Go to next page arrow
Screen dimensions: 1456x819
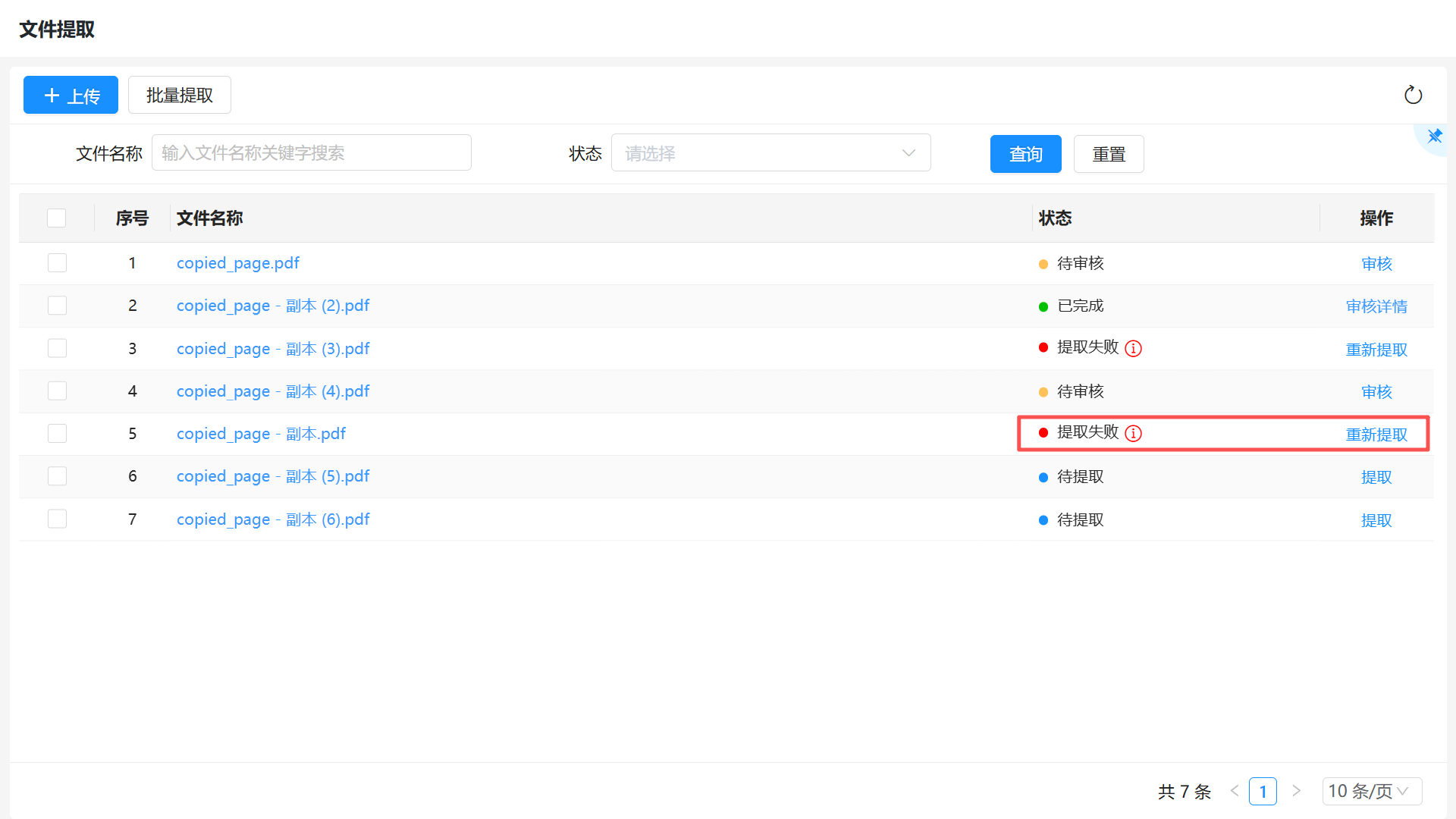point(1297,791)
